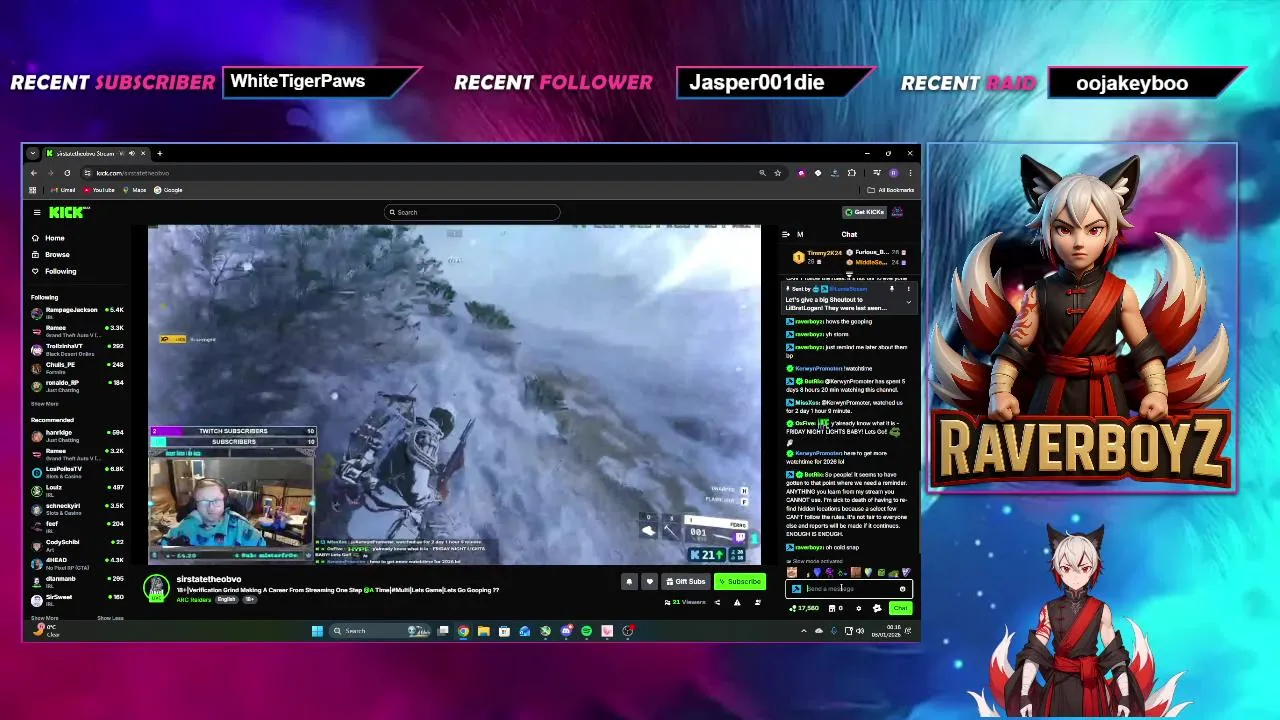
Task: Open Chrome profile avatar
Action: coord(893,173)
